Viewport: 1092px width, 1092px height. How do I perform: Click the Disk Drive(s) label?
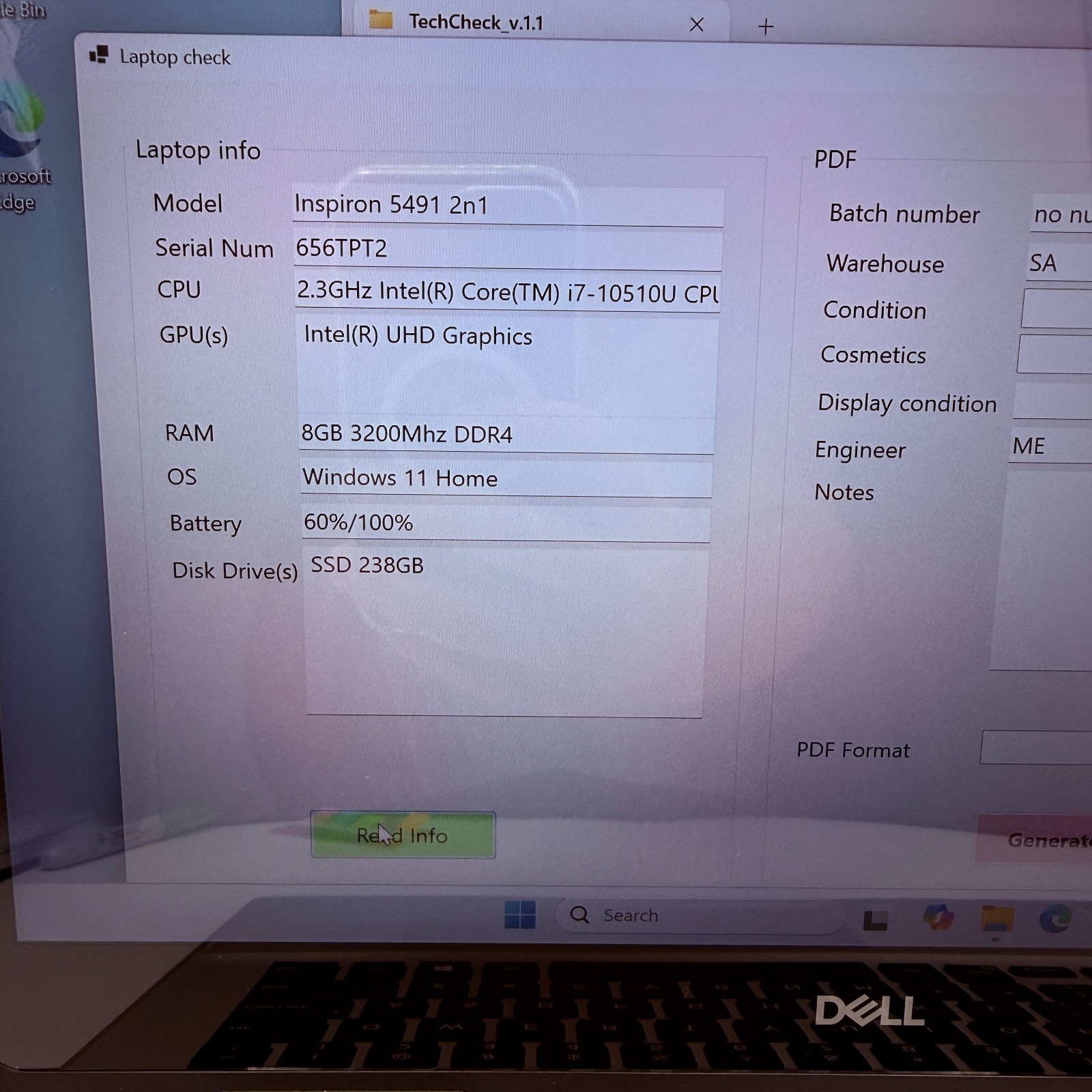click(235, 571)
